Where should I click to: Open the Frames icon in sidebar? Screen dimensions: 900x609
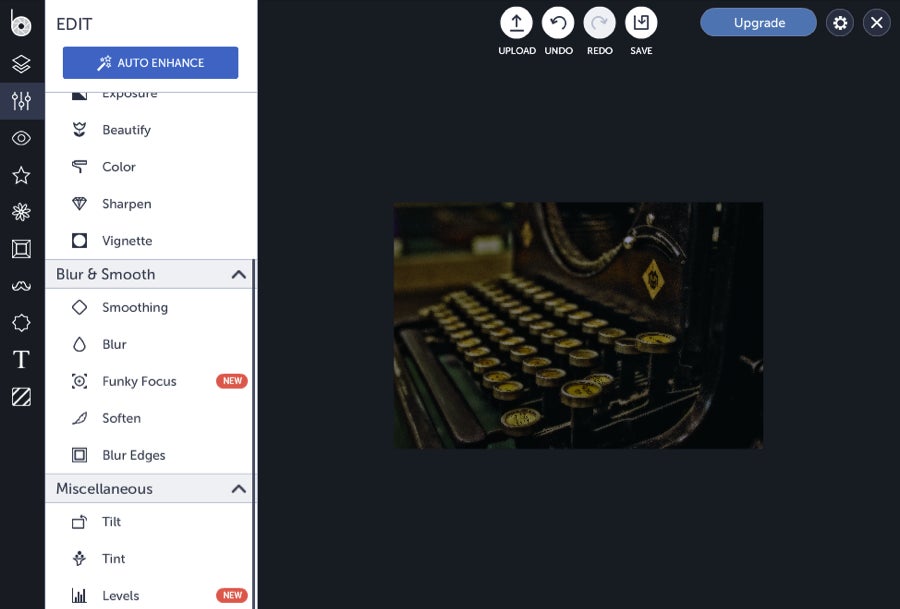21,249
